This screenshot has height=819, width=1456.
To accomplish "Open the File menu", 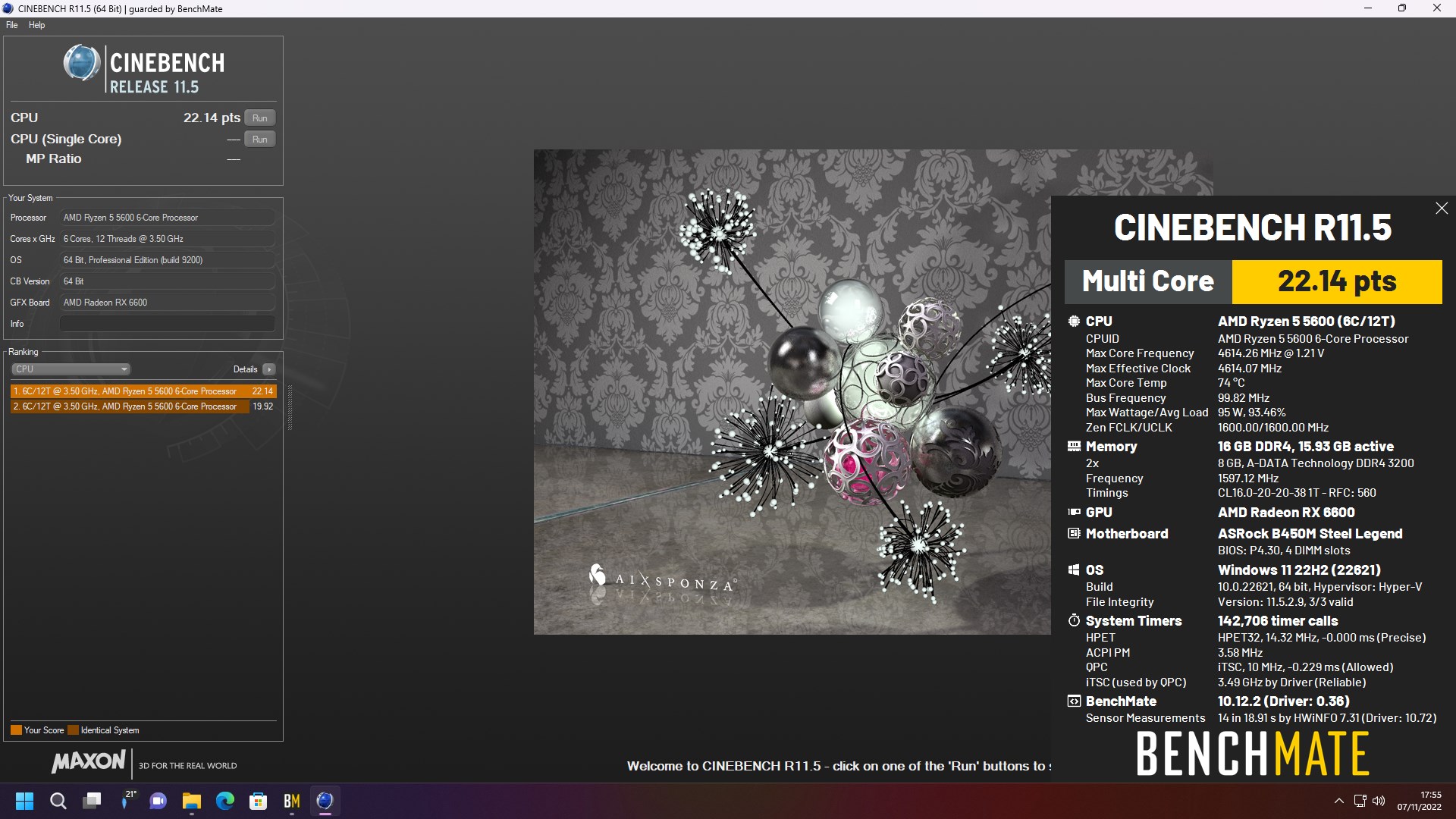I will [11, 25].
